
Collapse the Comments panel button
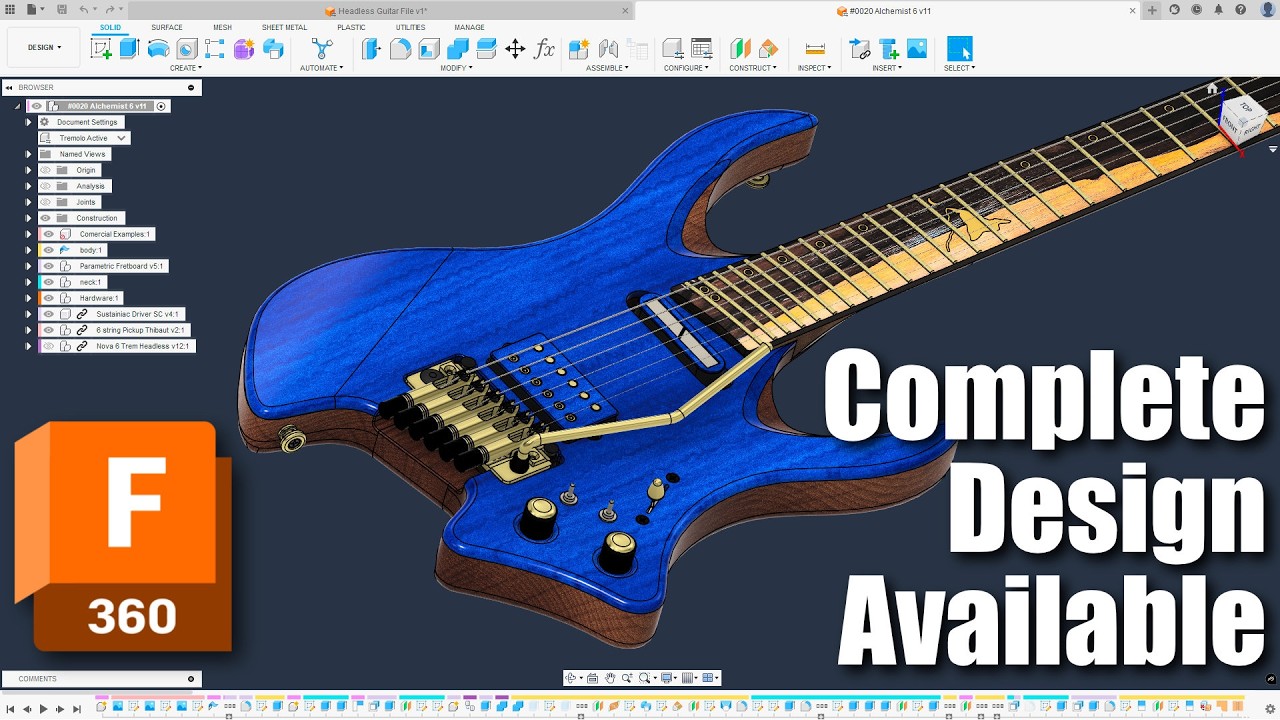point(191,679)
